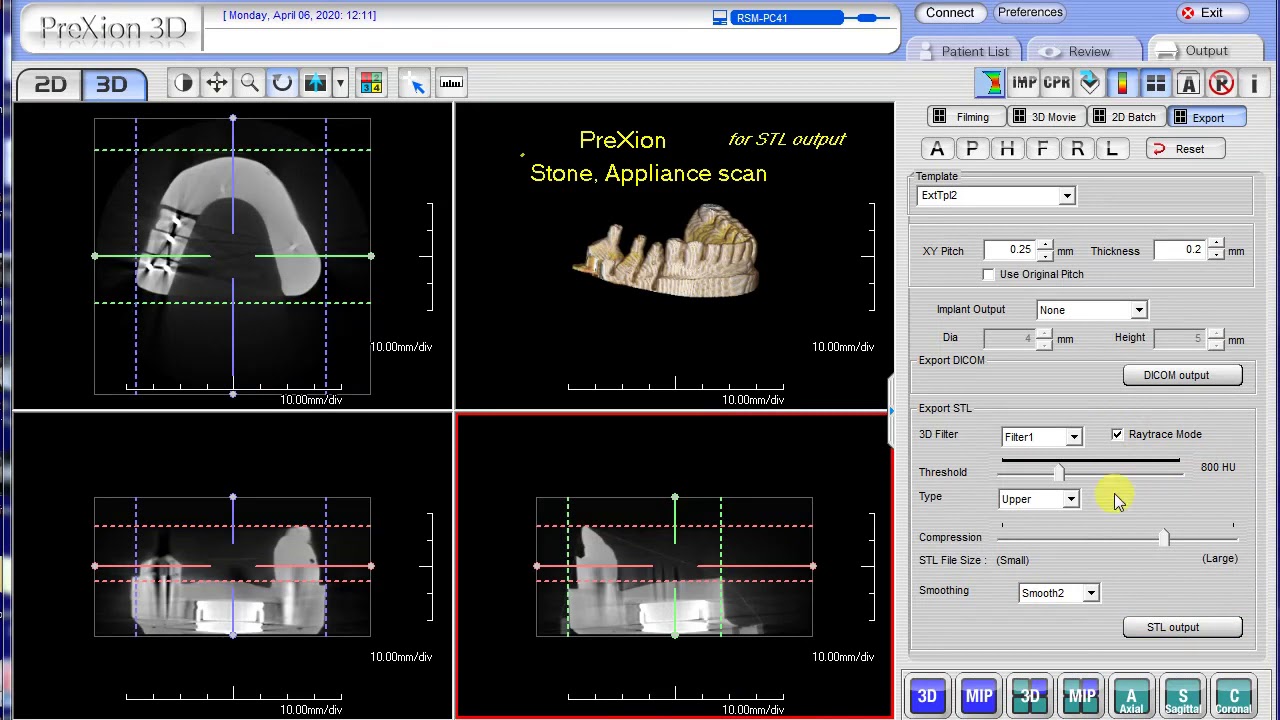Click DICOM output button
This screenshot has width=1280, height=720.
click(x=1182, y=375)
